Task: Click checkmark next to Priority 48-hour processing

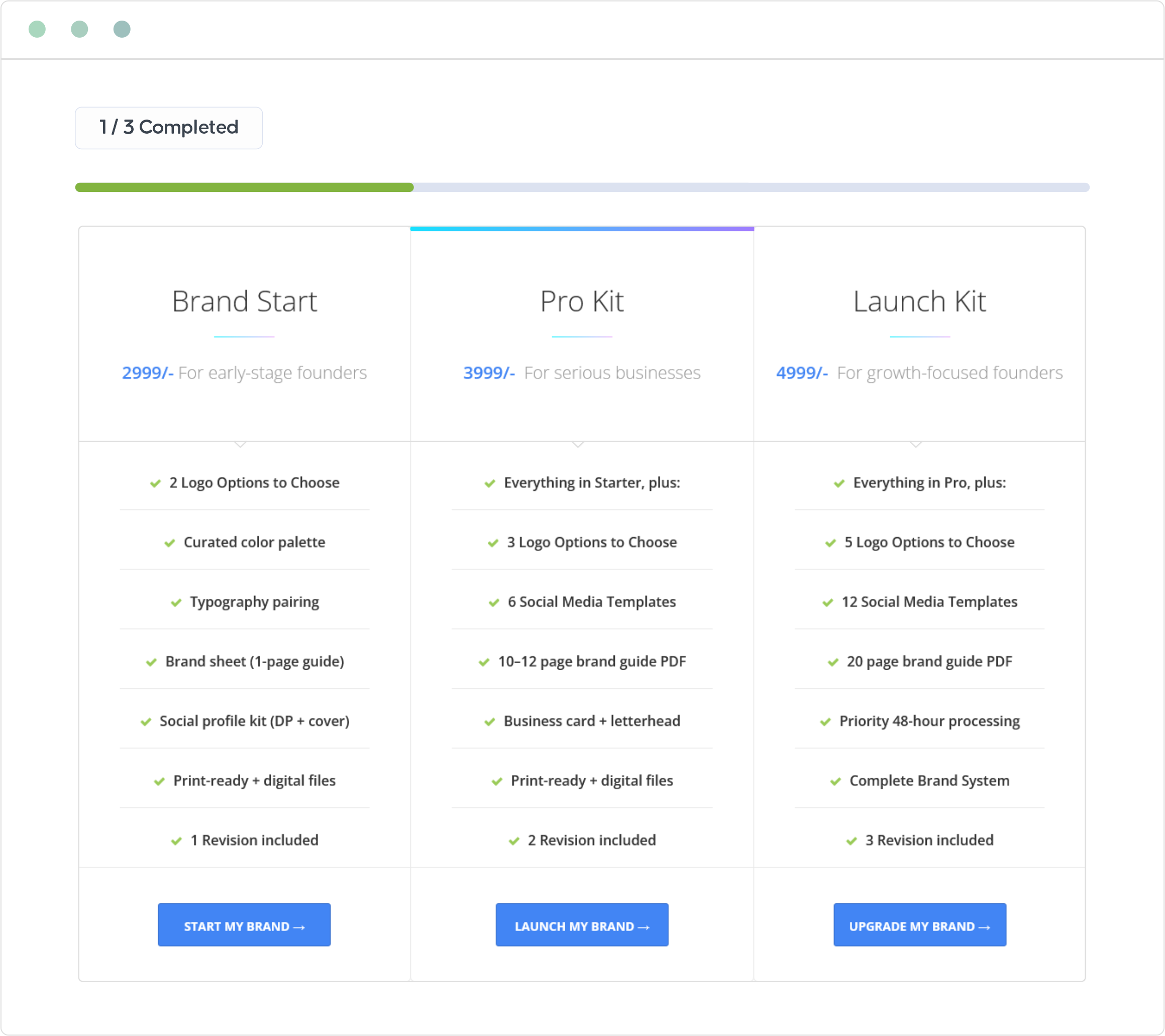Action: (x=825, y=722)
